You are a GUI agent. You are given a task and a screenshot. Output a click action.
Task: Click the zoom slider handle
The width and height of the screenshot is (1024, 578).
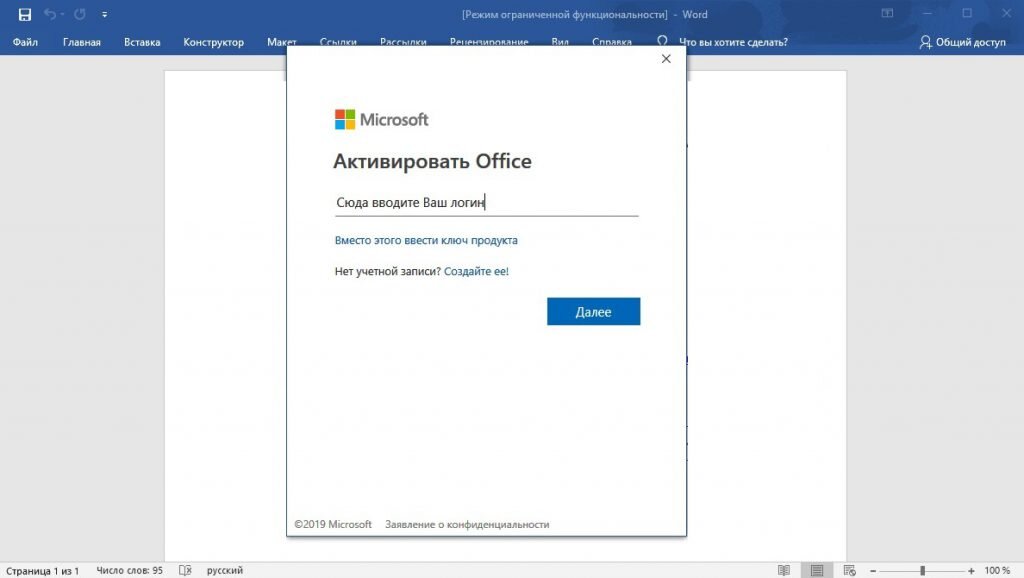[922, 570]
